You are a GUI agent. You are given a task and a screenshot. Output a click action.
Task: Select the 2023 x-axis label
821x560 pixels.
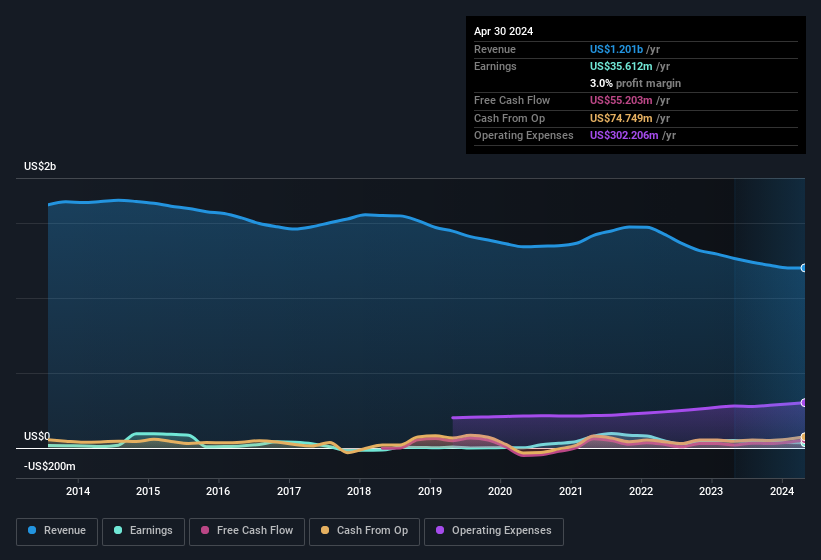[x=711, y=491]
